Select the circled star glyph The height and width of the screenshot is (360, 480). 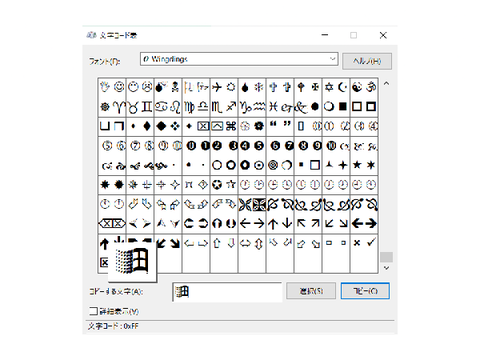point(217,185)
